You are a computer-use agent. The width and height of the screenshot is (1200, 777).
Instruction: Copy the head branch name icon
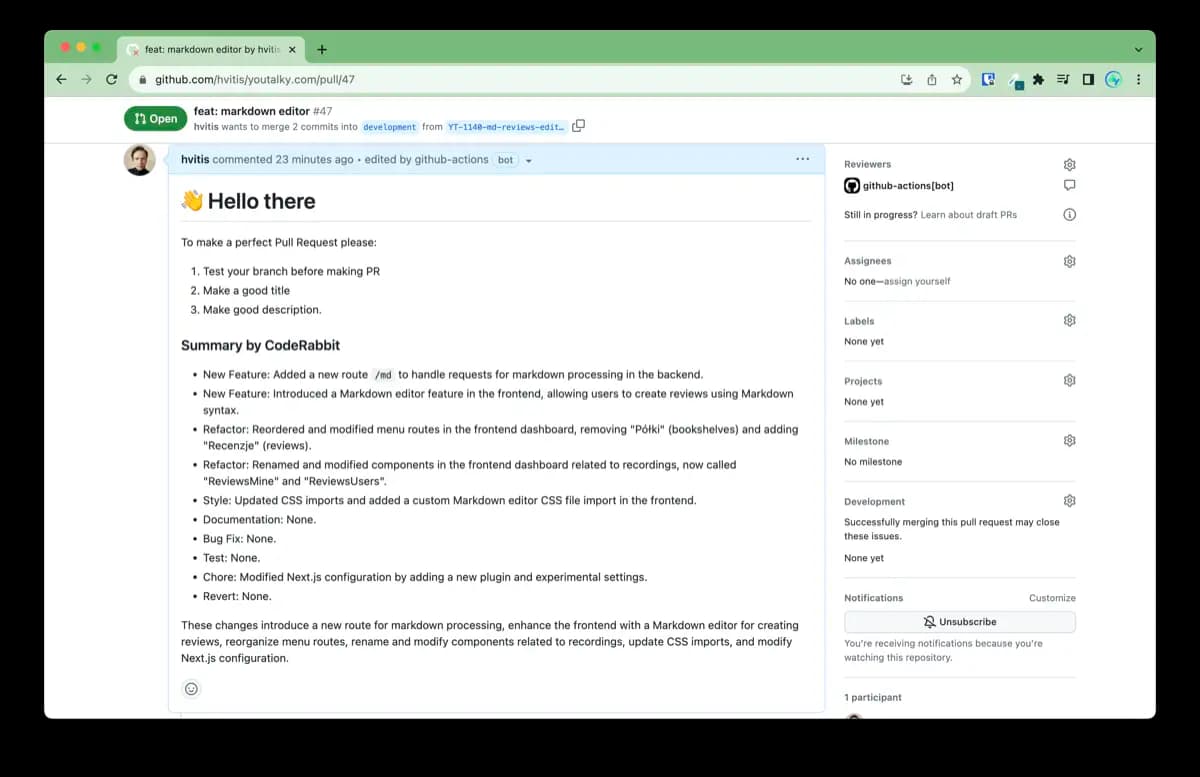click(x=578, y=126)
